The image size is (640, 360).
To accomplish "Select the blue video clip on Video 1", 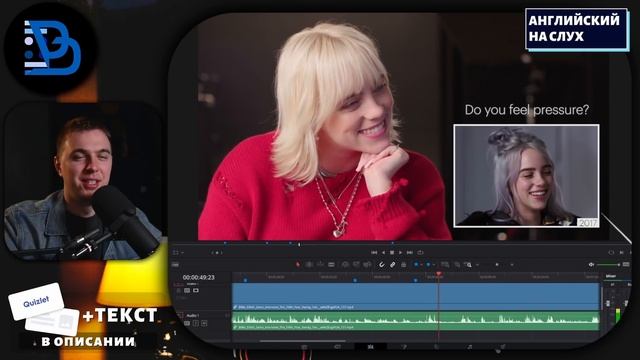I will (x=416, y=296).
